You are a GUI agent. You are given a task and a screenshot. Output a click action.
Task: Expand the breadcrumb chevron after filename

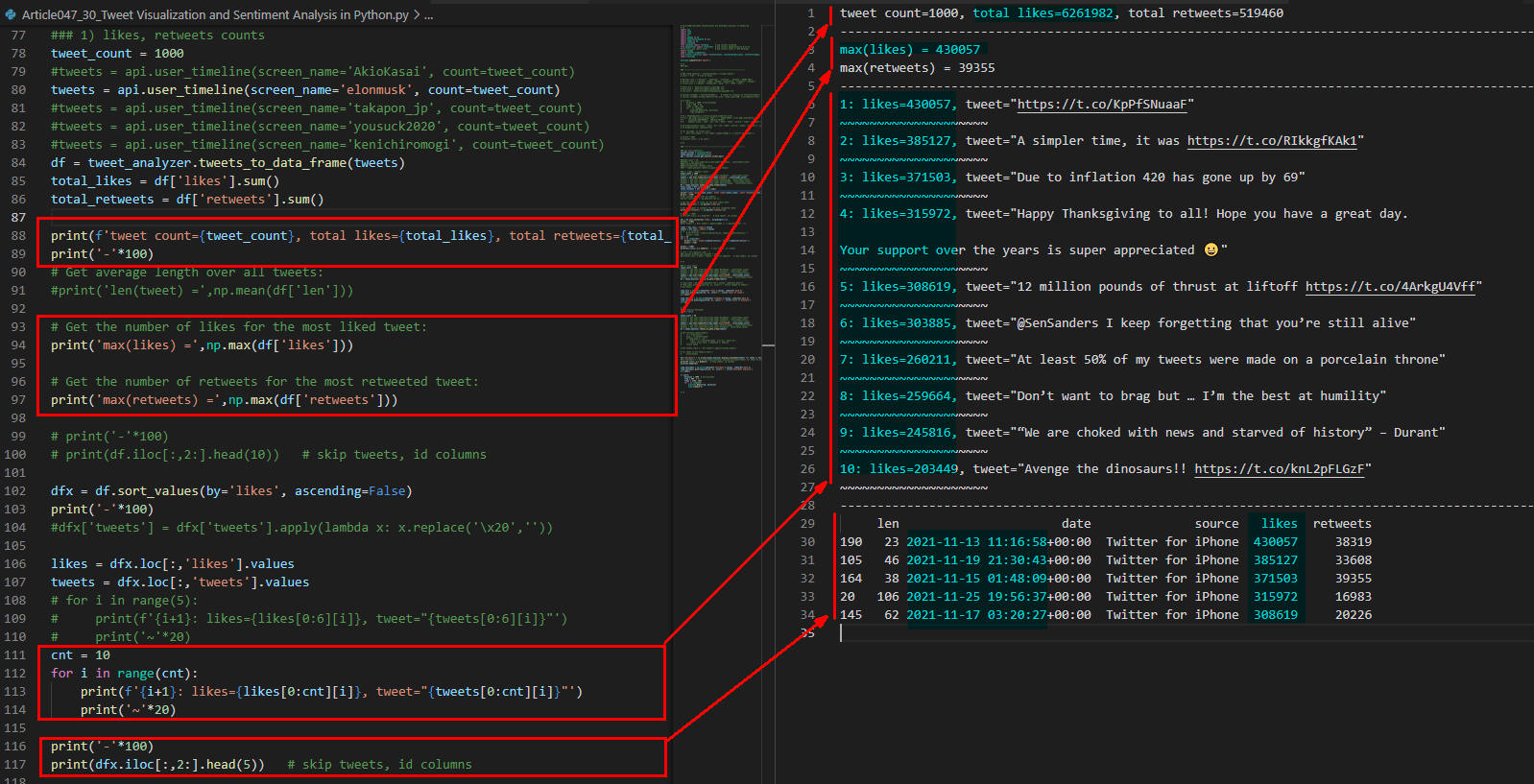click(x=417, y=14)
